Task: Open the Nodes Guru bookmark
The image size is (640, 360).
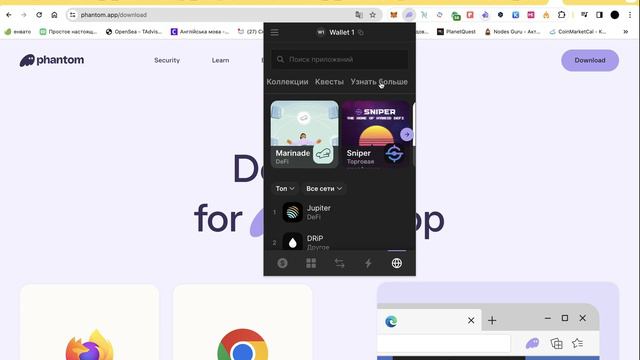Action: point(512,31)
